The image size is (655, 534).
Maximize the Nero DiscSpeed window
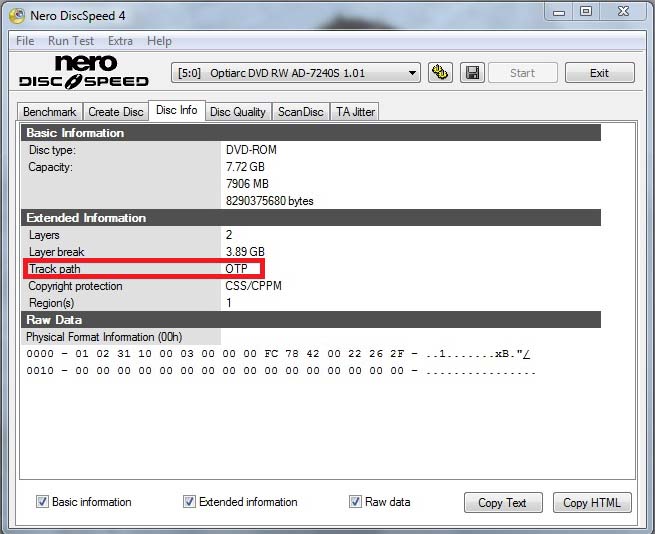[x=586, y=11]
